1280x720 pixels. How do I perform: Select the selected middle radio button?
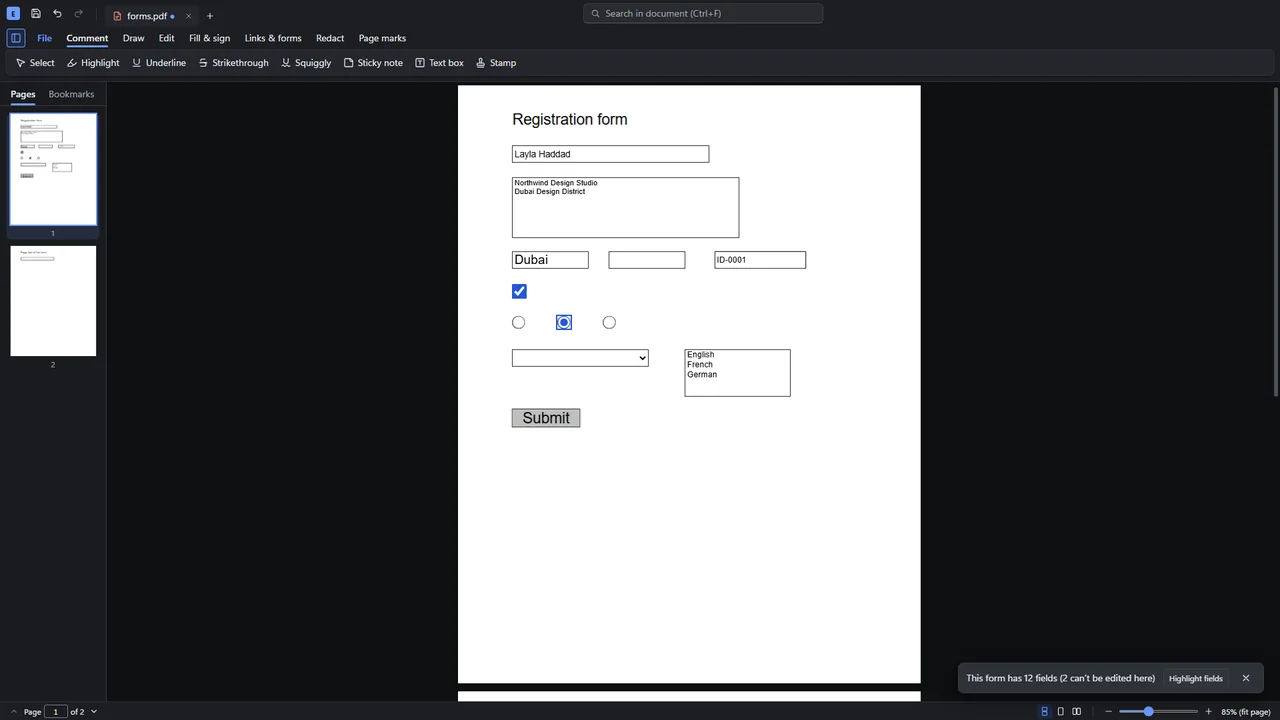click(x=564, y=322)
